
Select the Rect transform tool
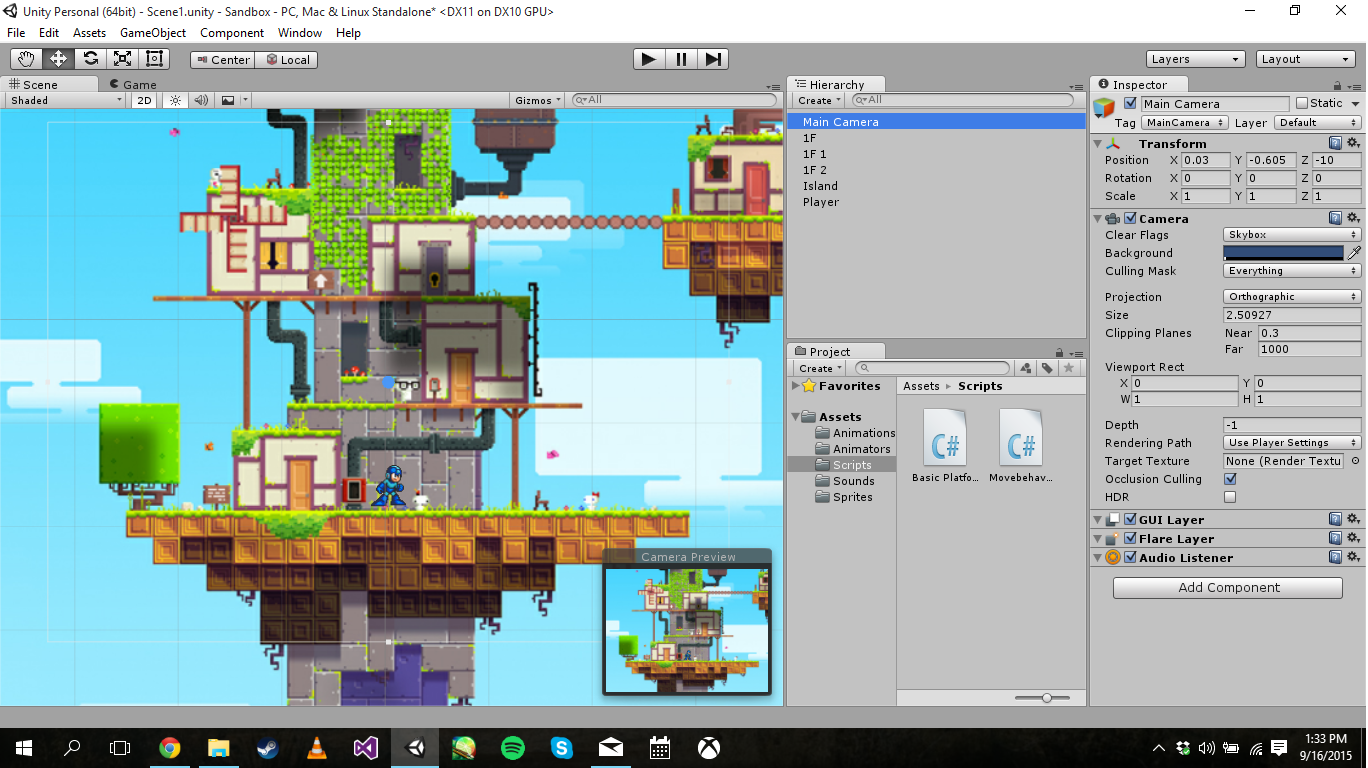coord(154,59)
